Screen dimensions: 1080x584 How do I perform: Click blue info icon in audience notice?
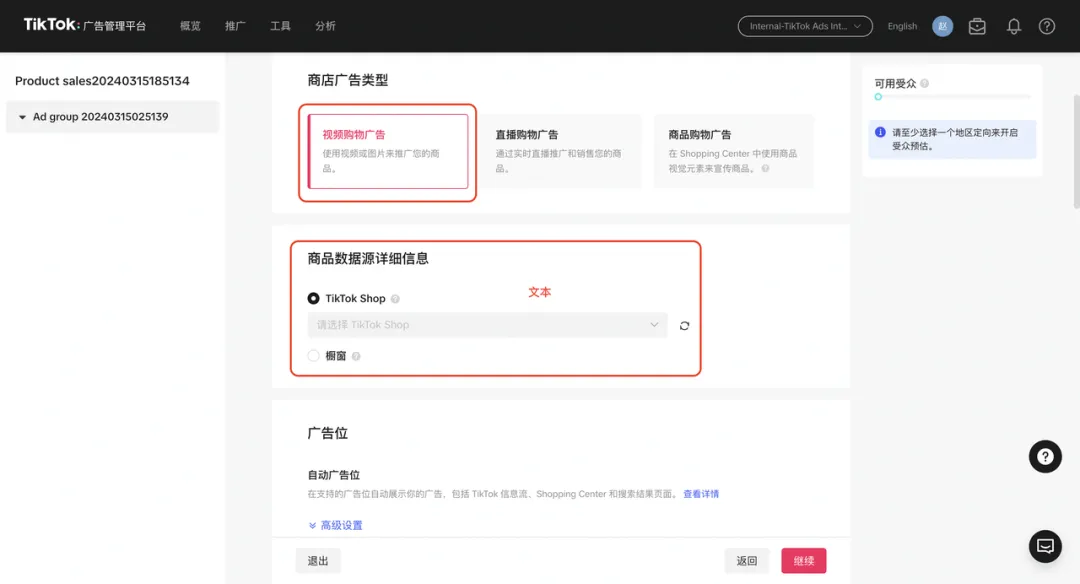click(x=880, y=132)
